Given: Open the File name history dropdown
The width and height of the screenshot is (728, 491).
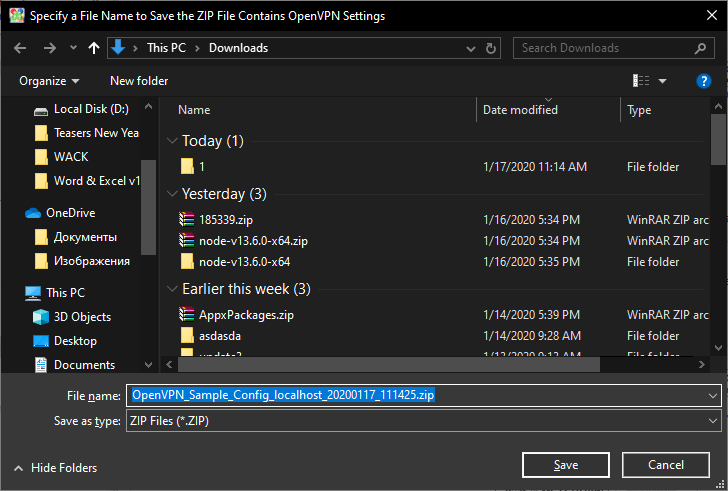Looking at the screenshot, I should click(x=711, y=395).
